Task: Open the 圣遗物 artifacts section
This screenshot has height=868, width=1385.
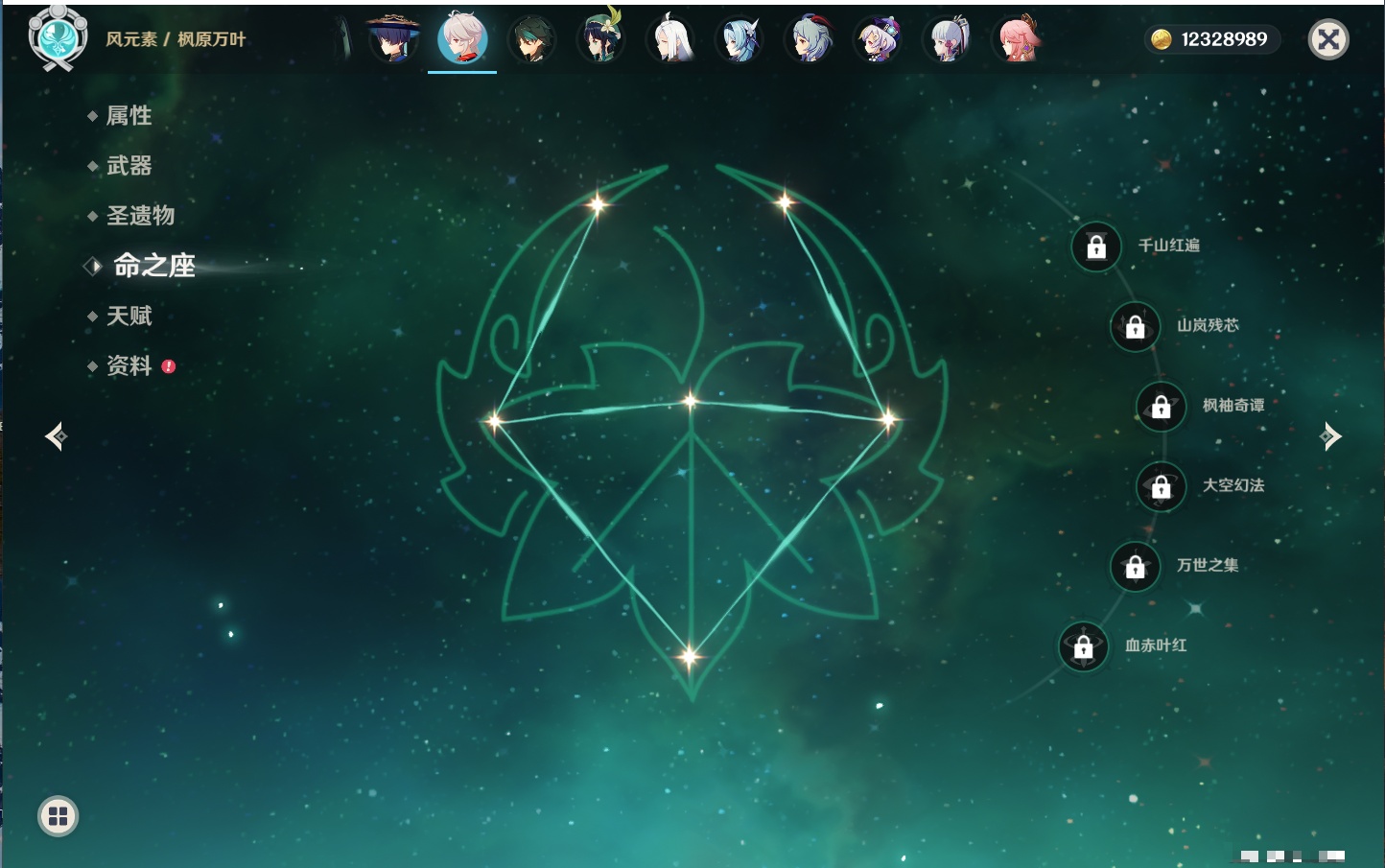Action: point(140,216)
